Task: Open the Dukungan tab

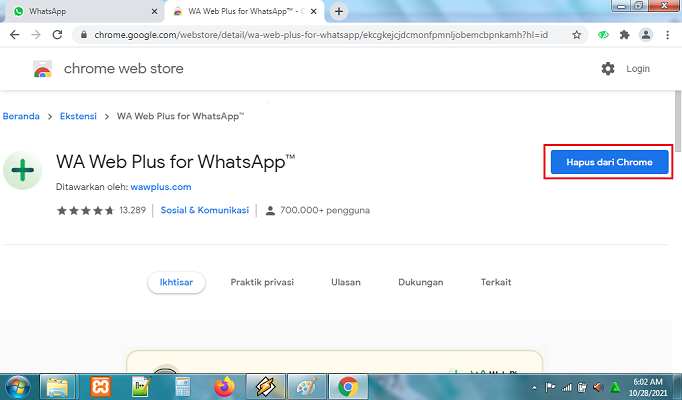Action: 421,282
